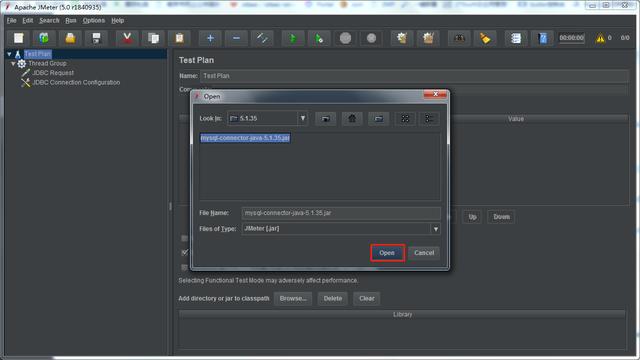The image size is (640, 360).
Task: Click Up One Level icon in Open dialog
Action: point(326,119)
